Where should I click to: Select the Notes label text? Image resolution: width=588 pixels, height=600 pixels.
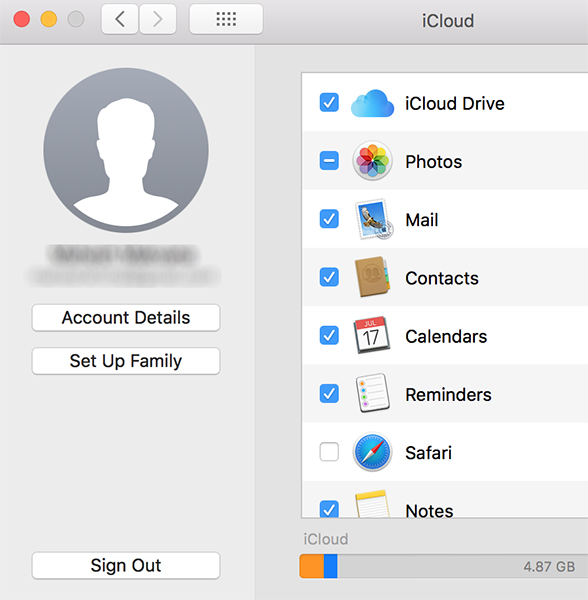429,510
